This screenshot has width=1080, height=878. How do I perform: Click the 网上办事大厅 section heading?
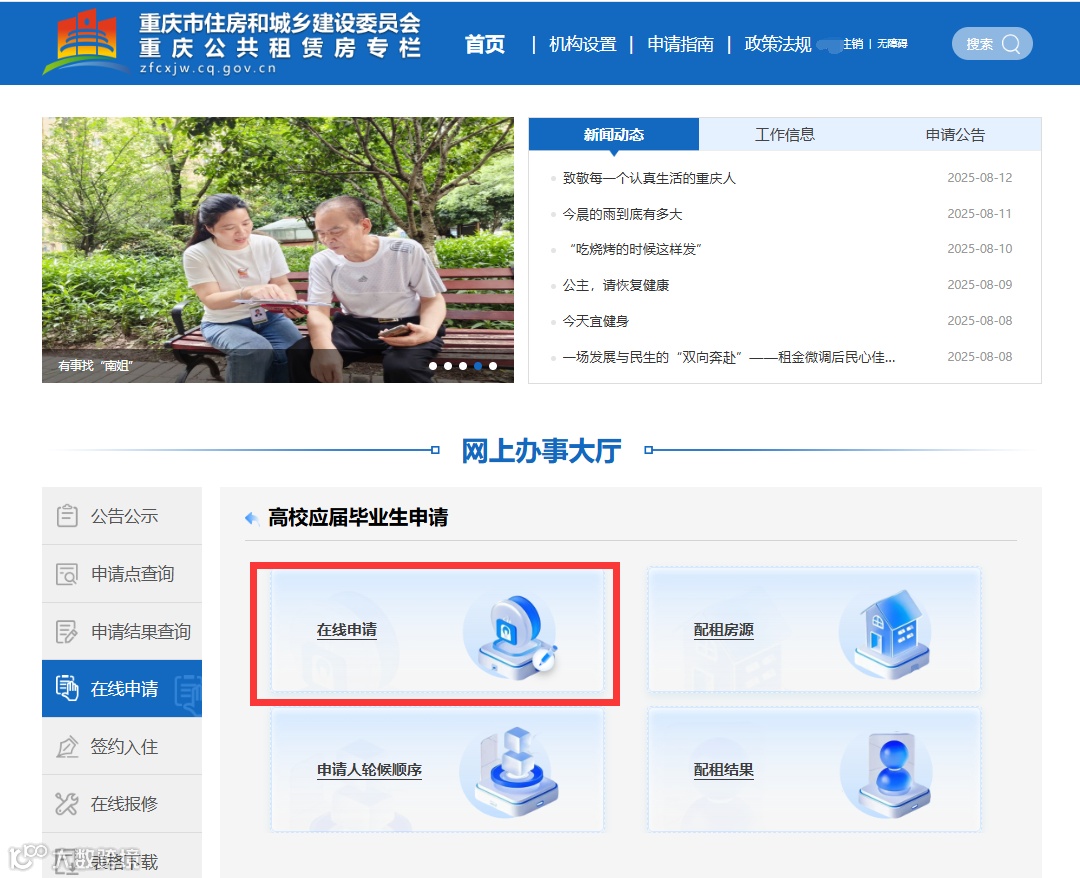coord(541,450)
